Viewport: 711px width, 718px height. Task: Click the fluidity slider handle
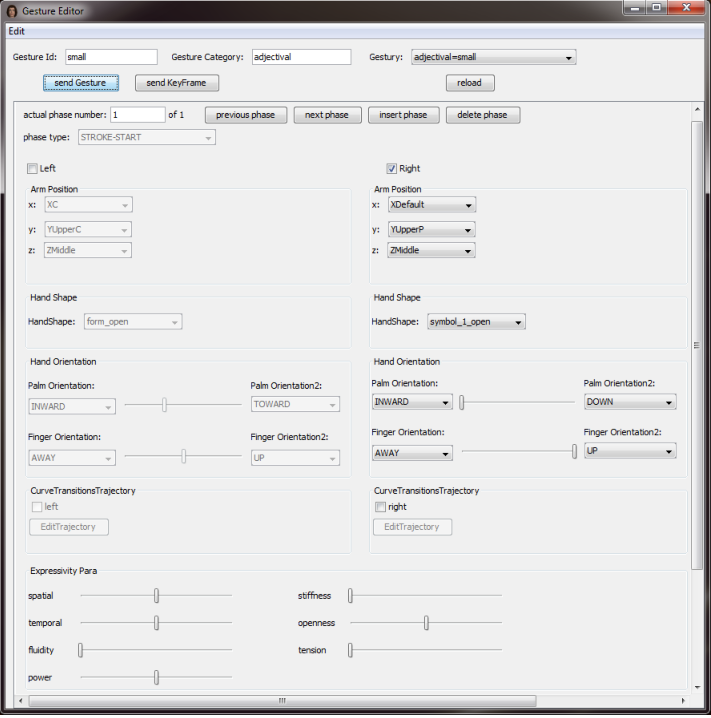[81, 650]
